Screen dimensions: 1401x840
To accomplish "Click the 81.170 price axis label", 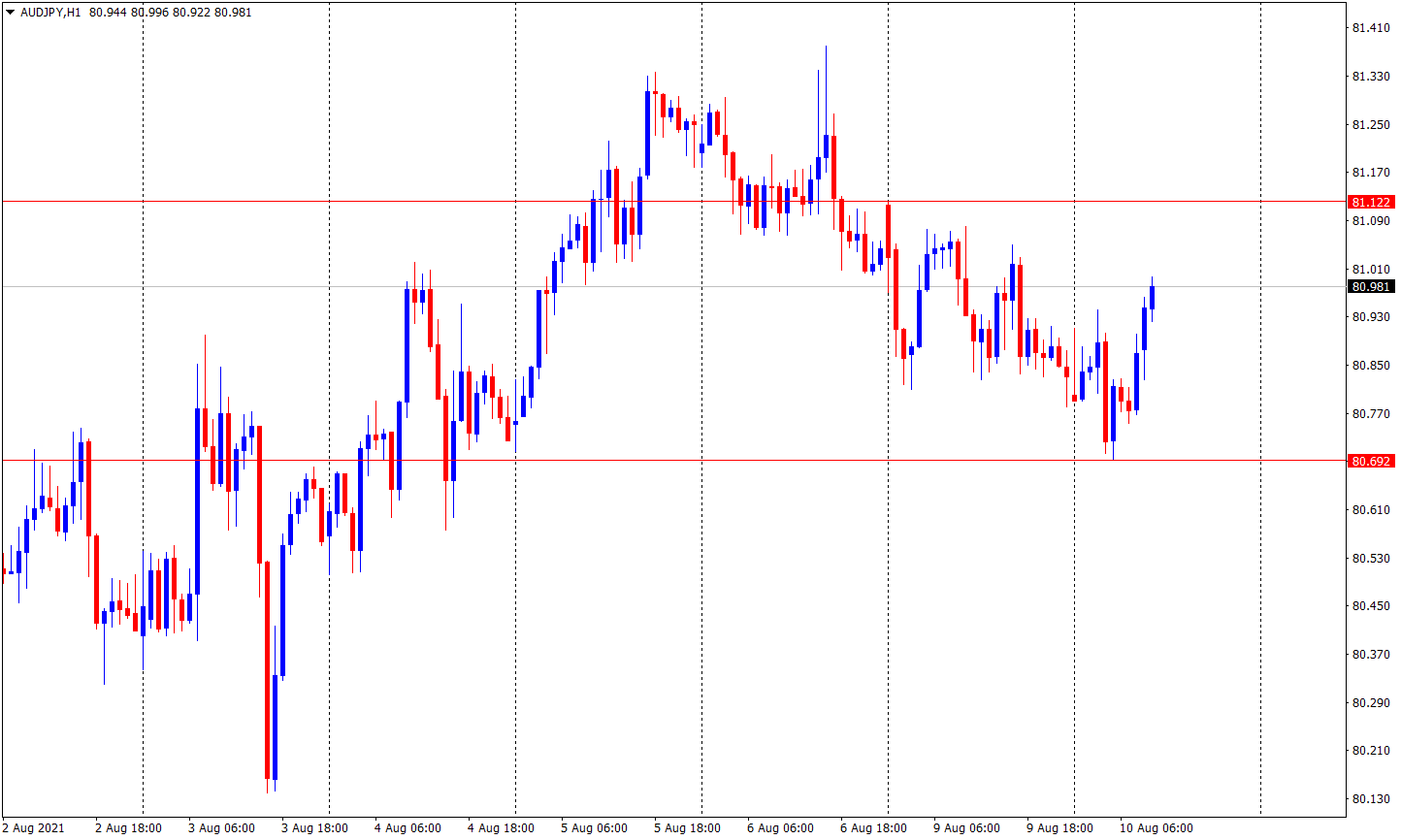I will point(1371,173).
